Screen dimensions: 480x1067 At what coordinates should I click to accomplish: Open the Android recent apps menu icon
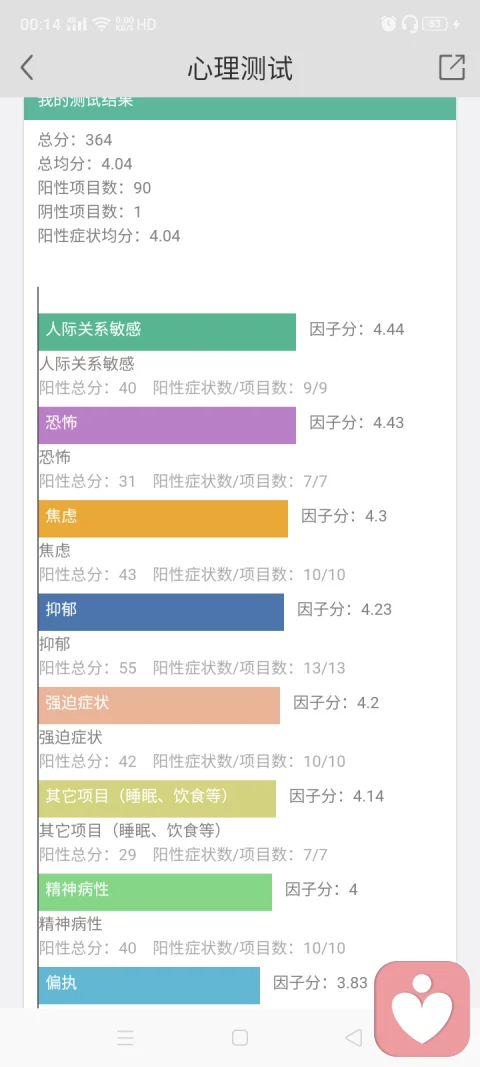click(125, 1037)
